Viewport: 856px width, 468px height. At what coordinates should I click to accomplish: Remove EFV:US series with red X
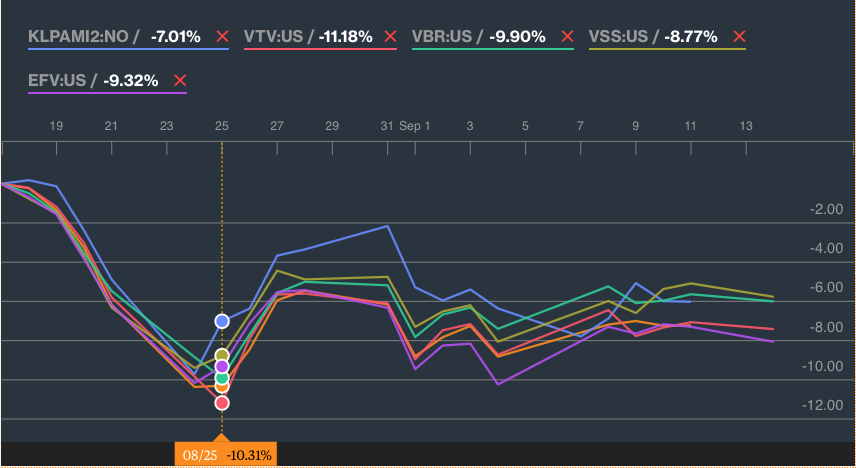click(180, 81)
